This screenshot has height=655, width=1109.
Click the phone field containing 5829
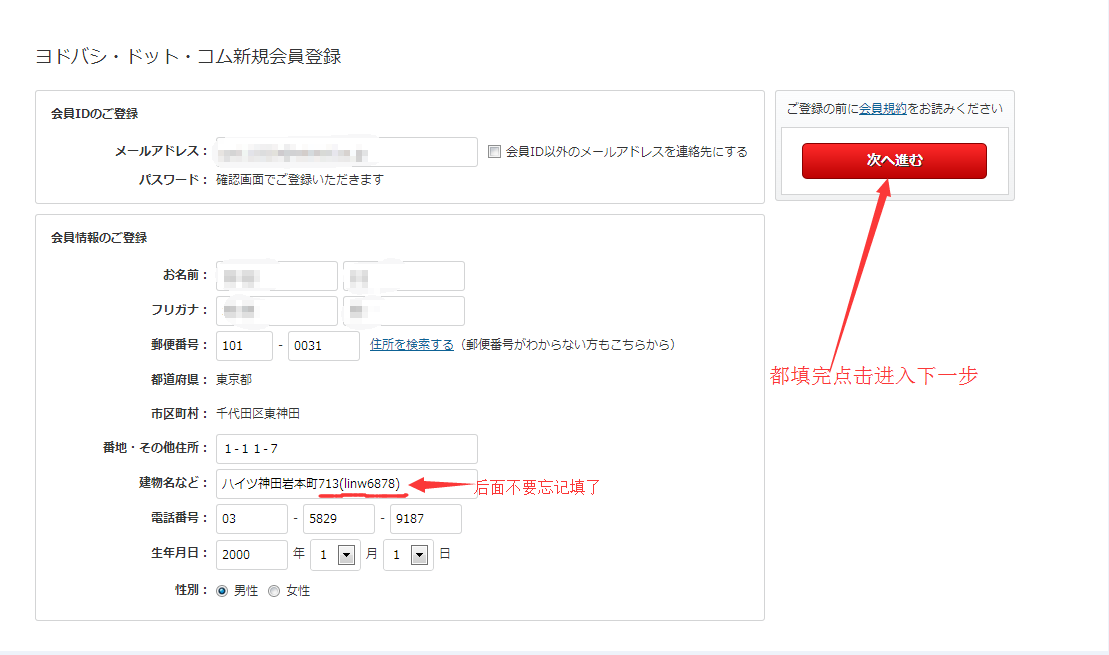click(x=339, y=518)
